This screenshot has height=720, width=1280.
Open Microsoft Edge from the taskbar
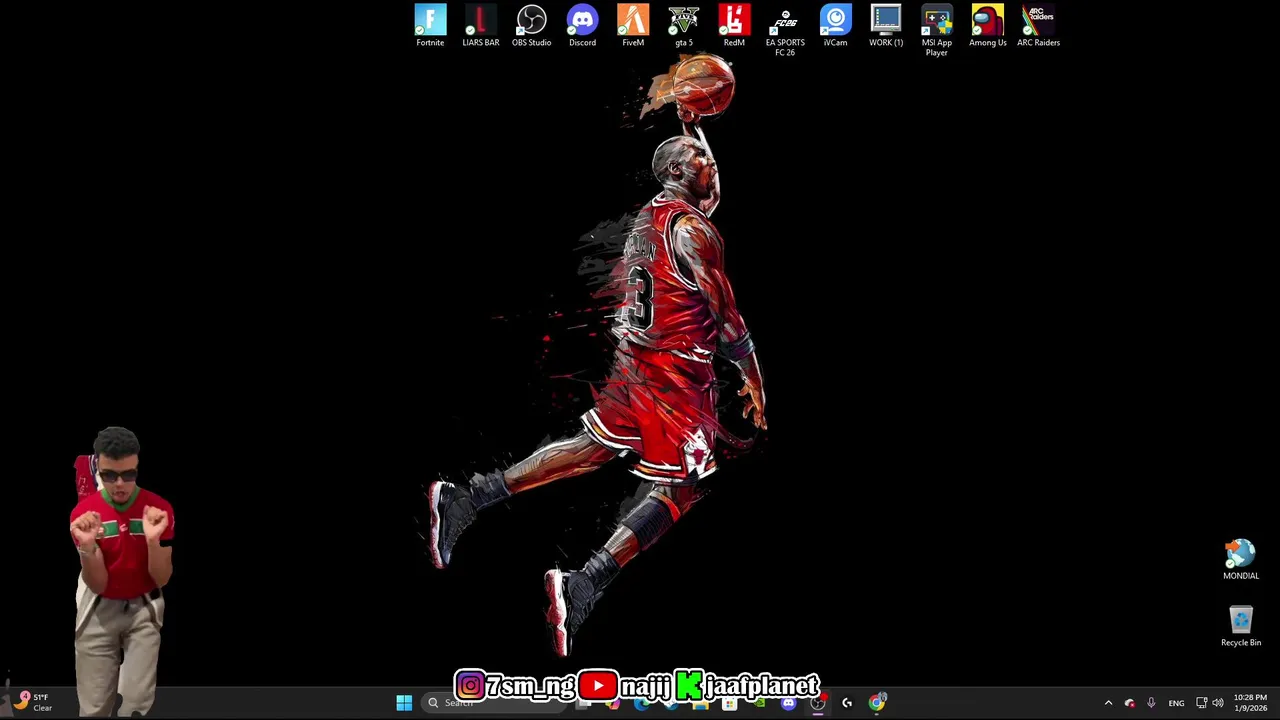click(x=641, y=703)
